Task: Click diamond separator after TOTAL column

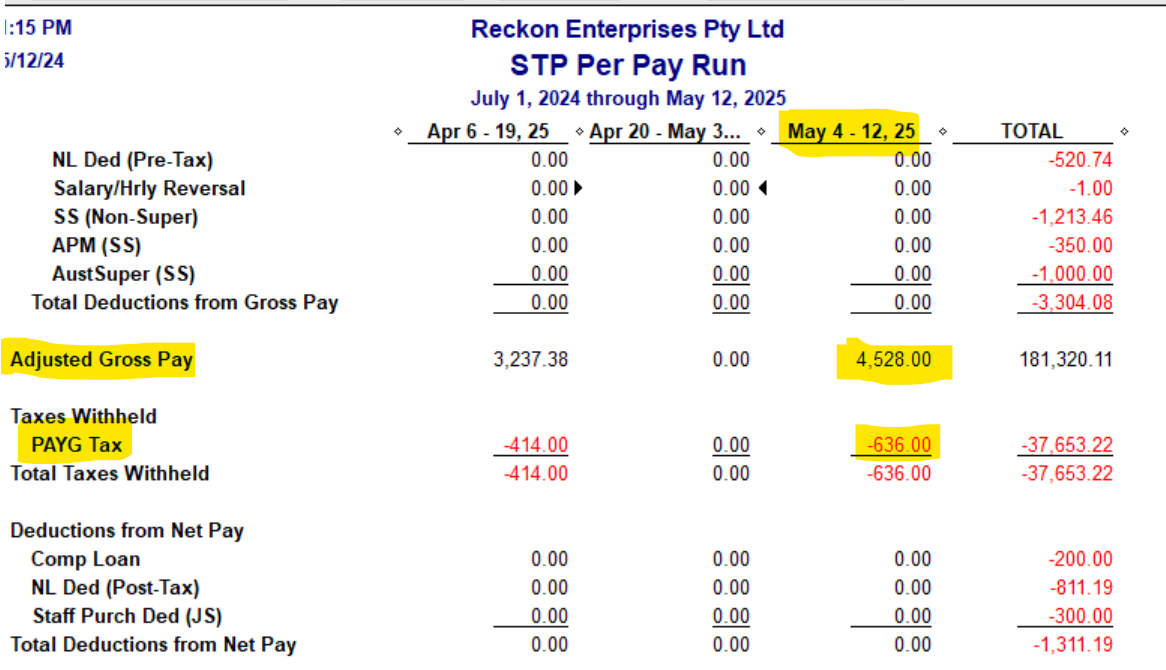Action: (1124, 132)
